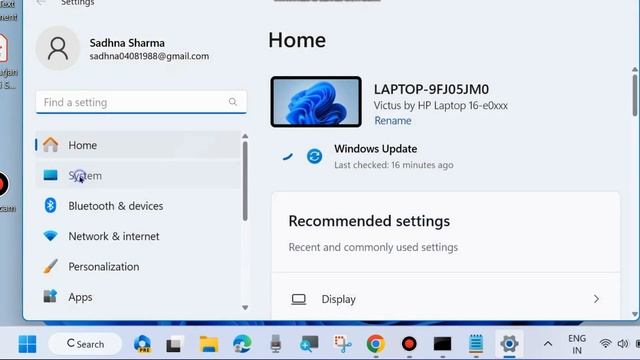Click the user profile avatar
The height and width of the screenshot is (360, 640).
(x=58, y=49)
